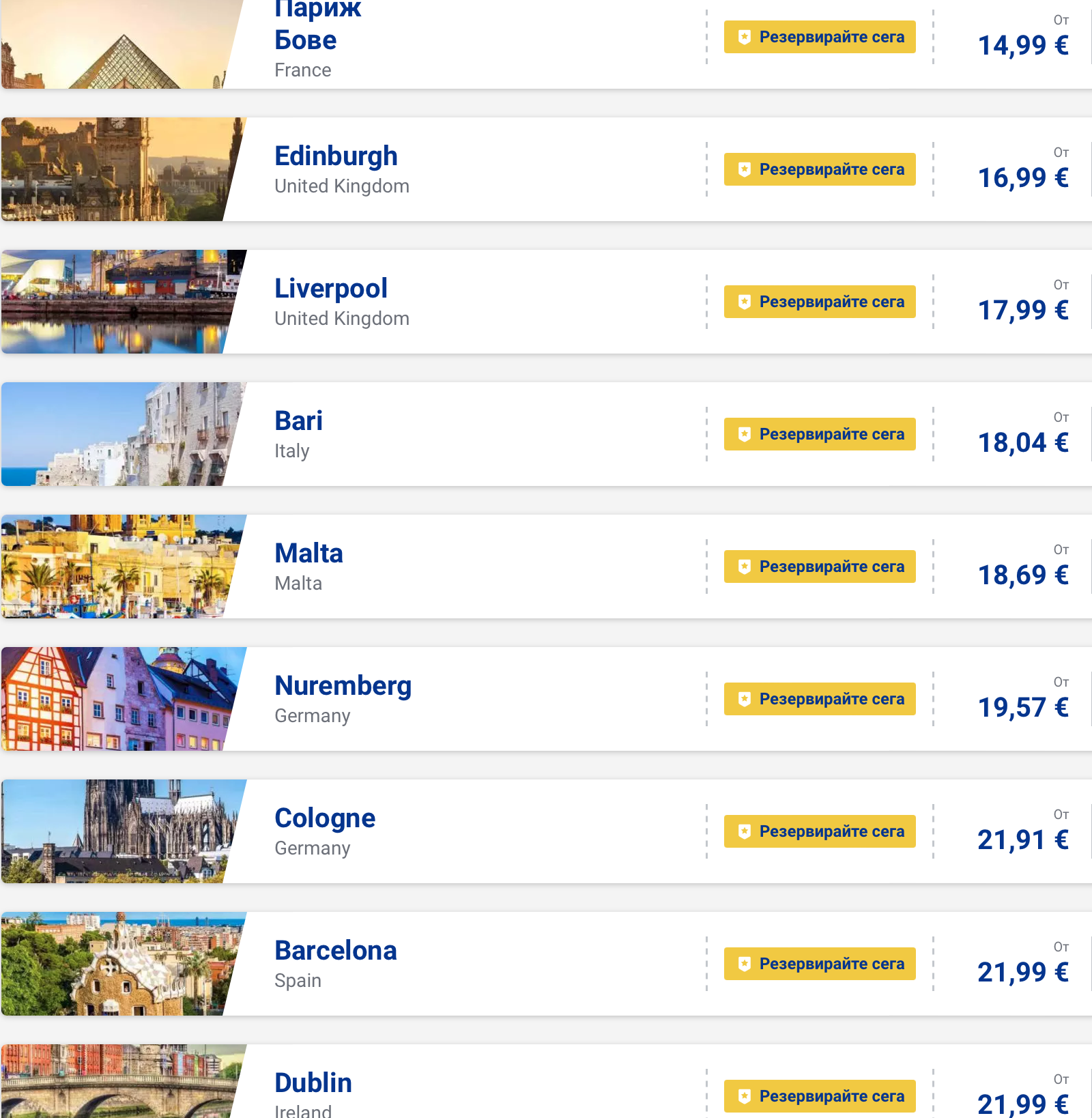Click the 18,69 € Malta fare
Screen dimensions: 1092x1118
point(1023,575)
